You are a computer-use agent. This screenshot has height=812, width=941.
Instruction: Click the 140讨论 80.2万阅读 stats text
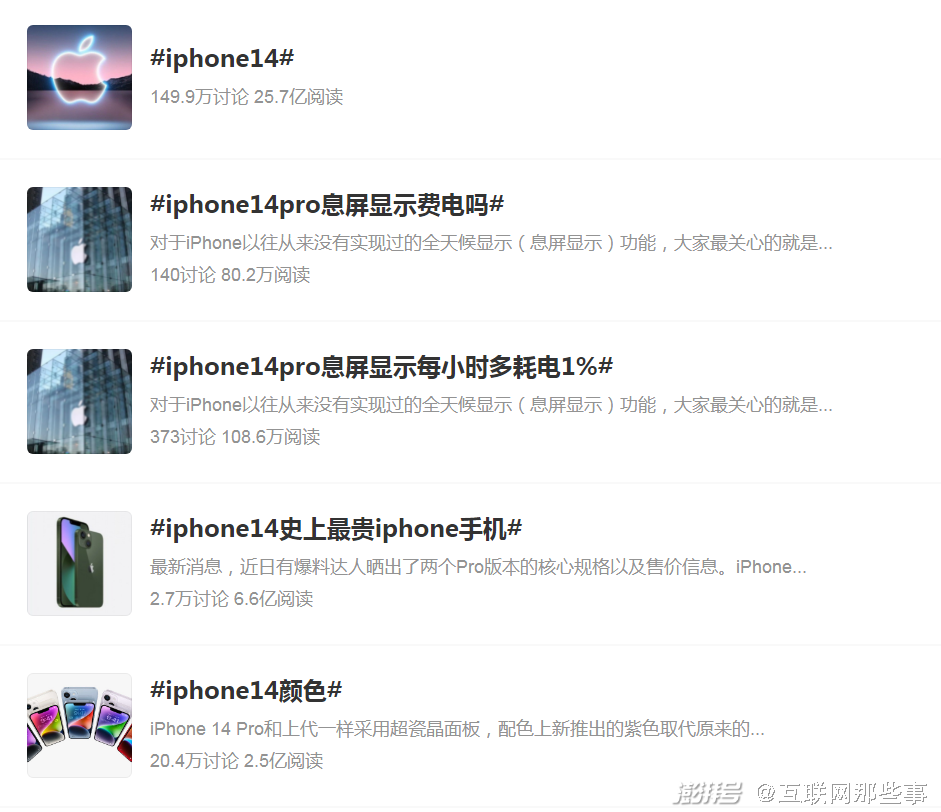click(x=230, y=275)
